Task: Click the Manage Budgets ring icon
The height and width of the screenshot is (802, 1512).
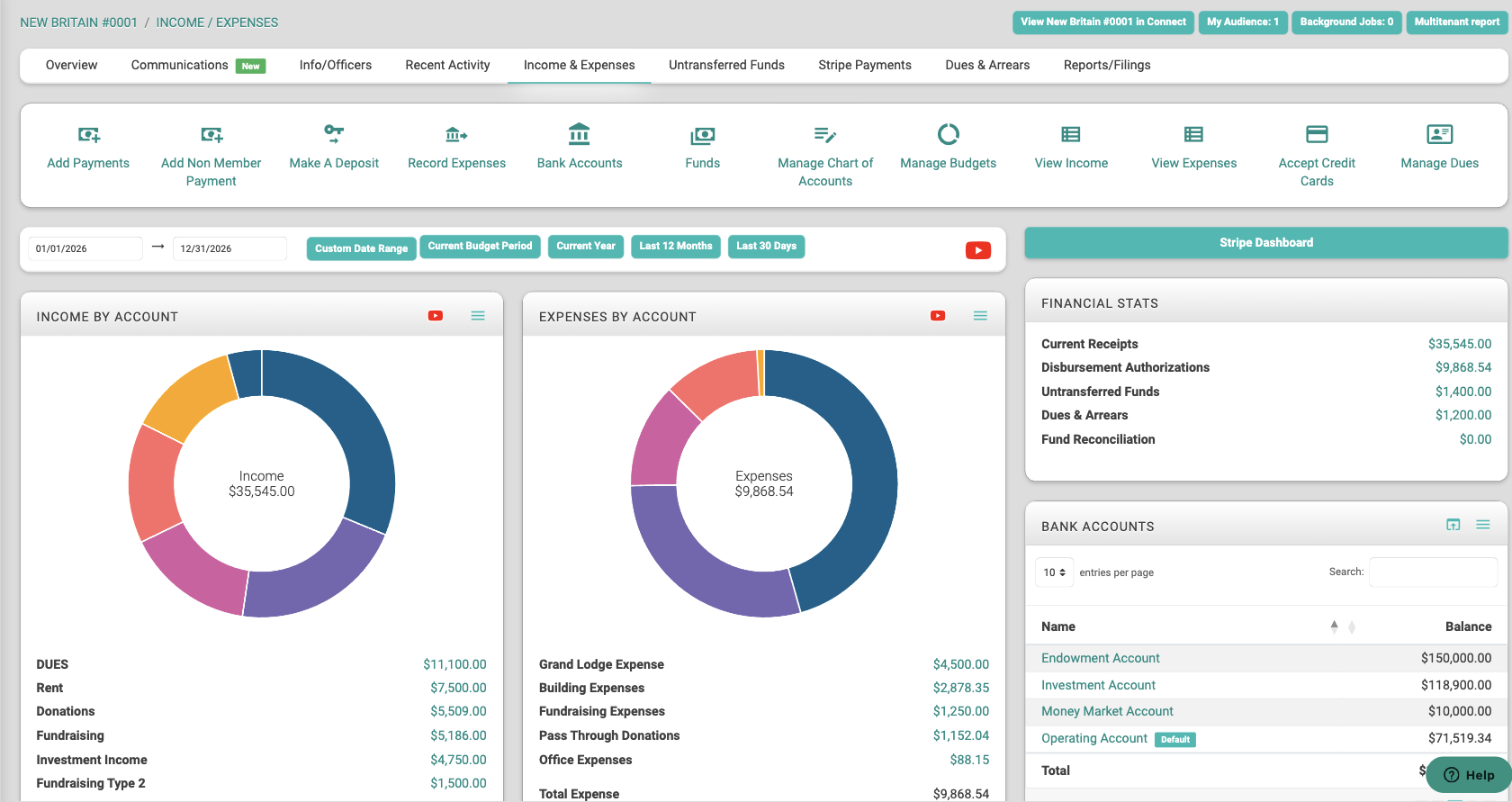Action: pos(948,134)
